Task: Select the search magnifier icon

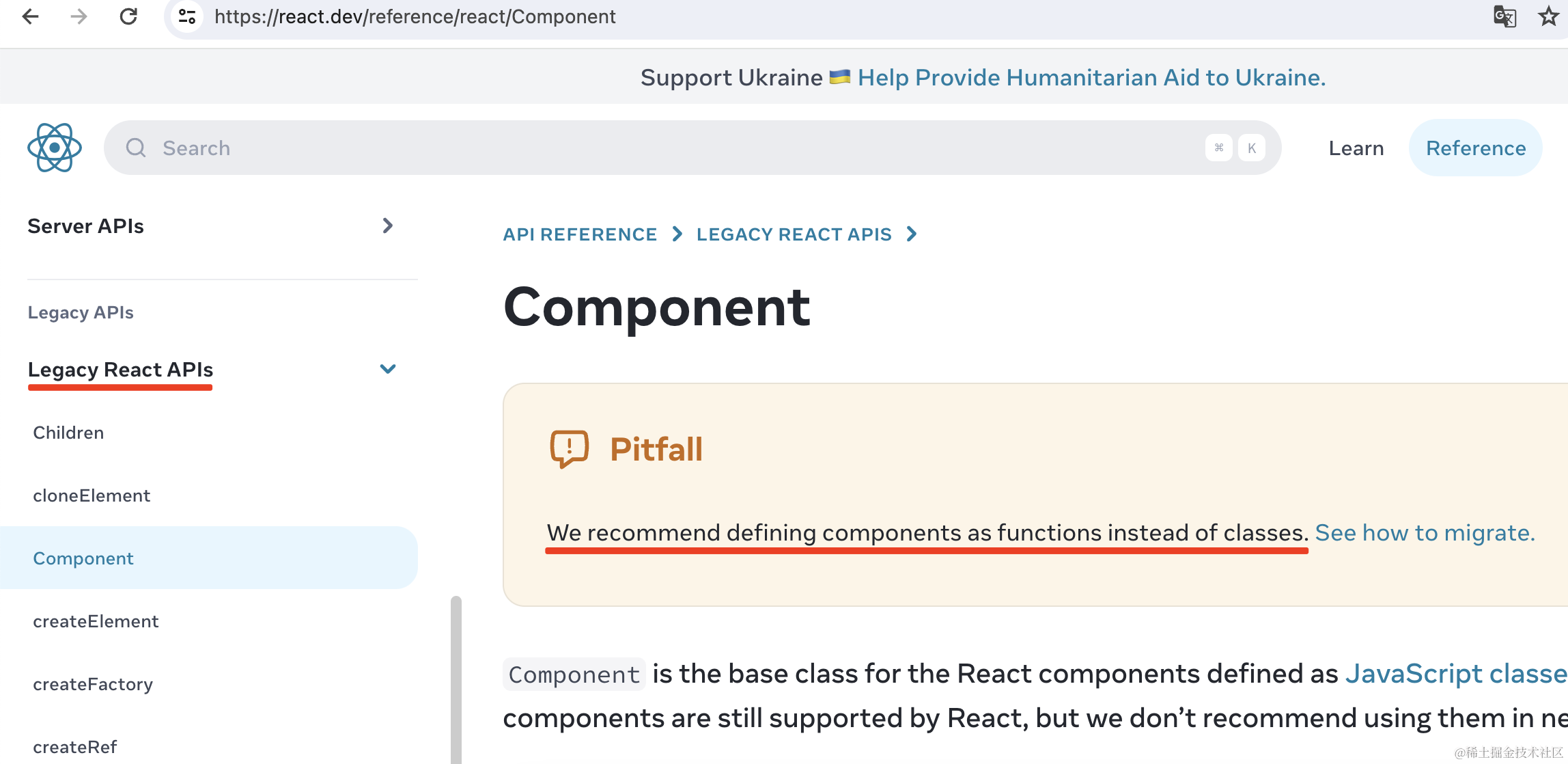Action: coord(136,148)
